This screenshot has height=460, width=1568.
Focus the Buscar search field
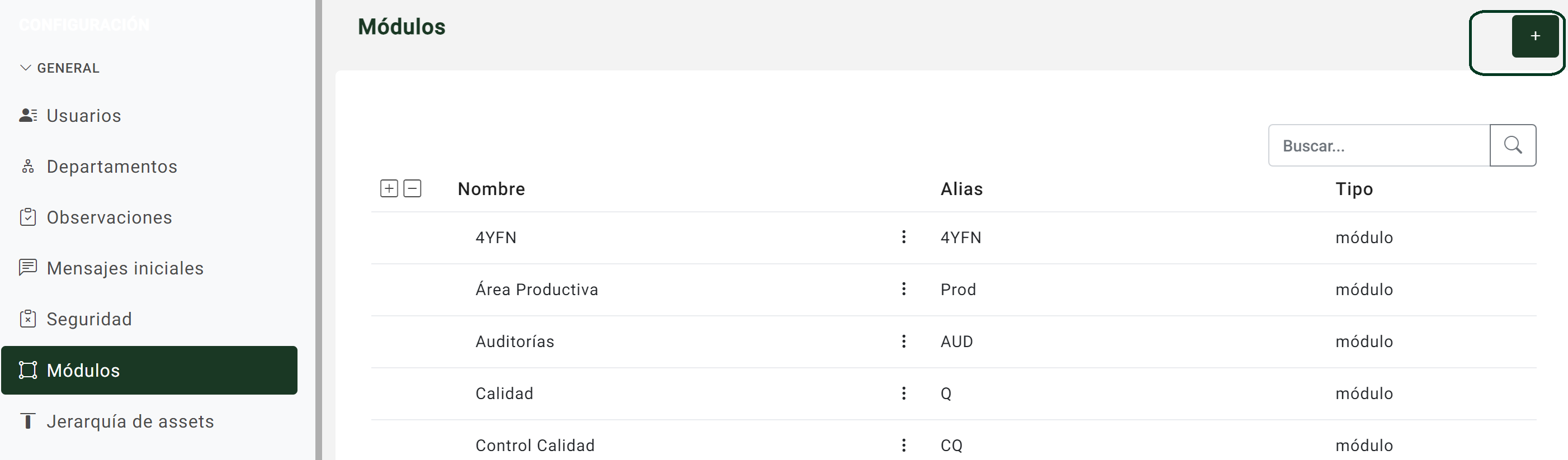coord(1378,145)
